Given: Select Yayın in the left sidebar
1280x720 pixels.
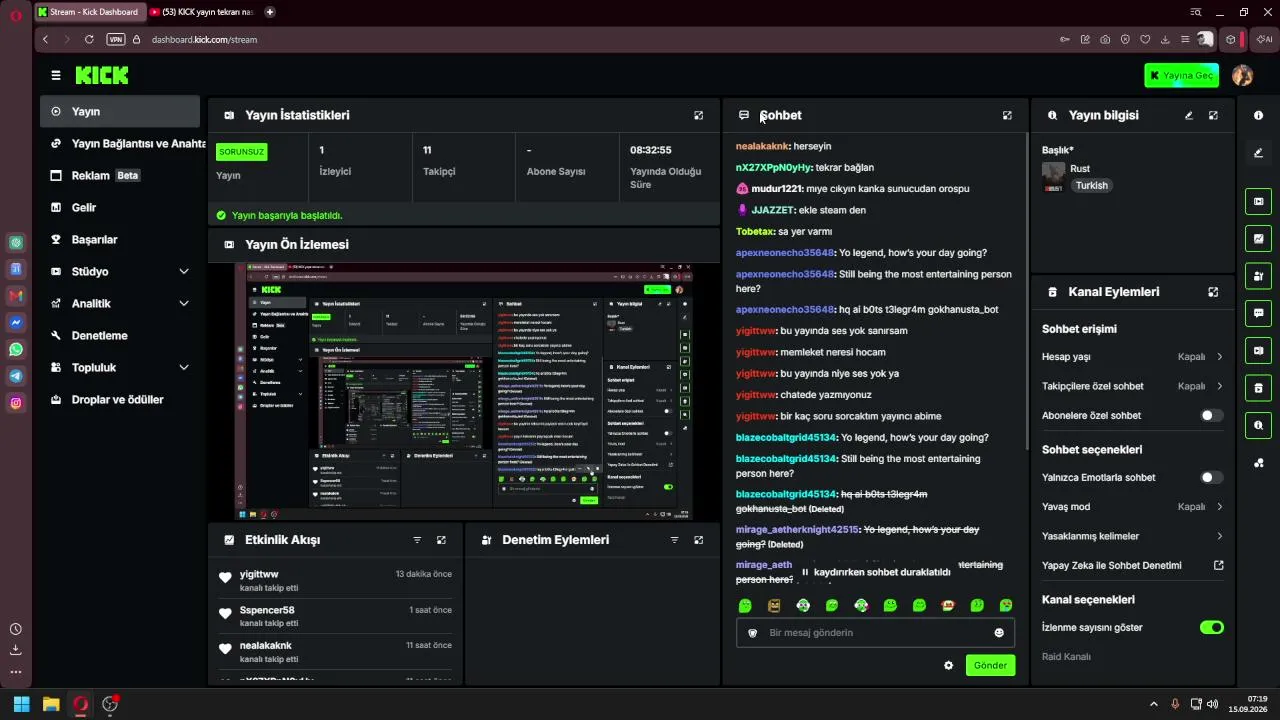Looking at the screenshot, I should click(120, 111).
